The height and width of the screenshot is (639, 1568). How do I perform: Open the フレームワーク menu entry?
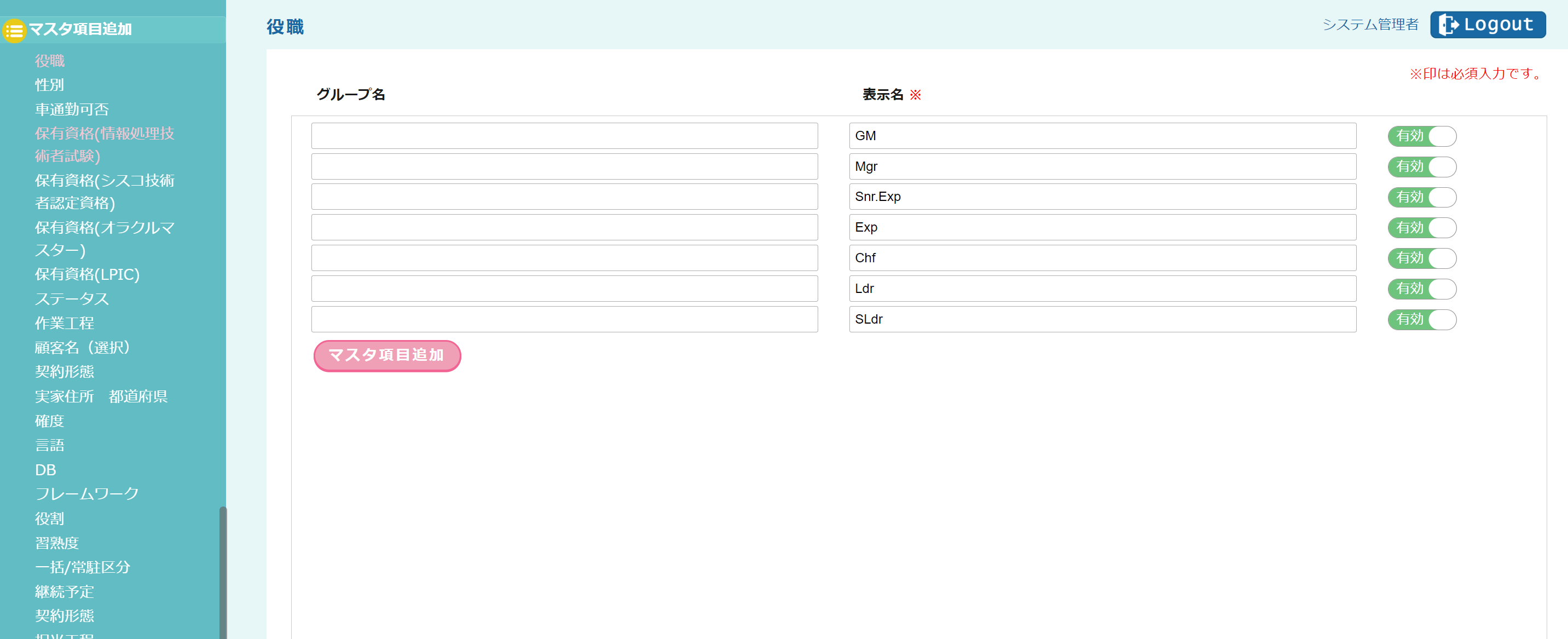tap(86, 493)
